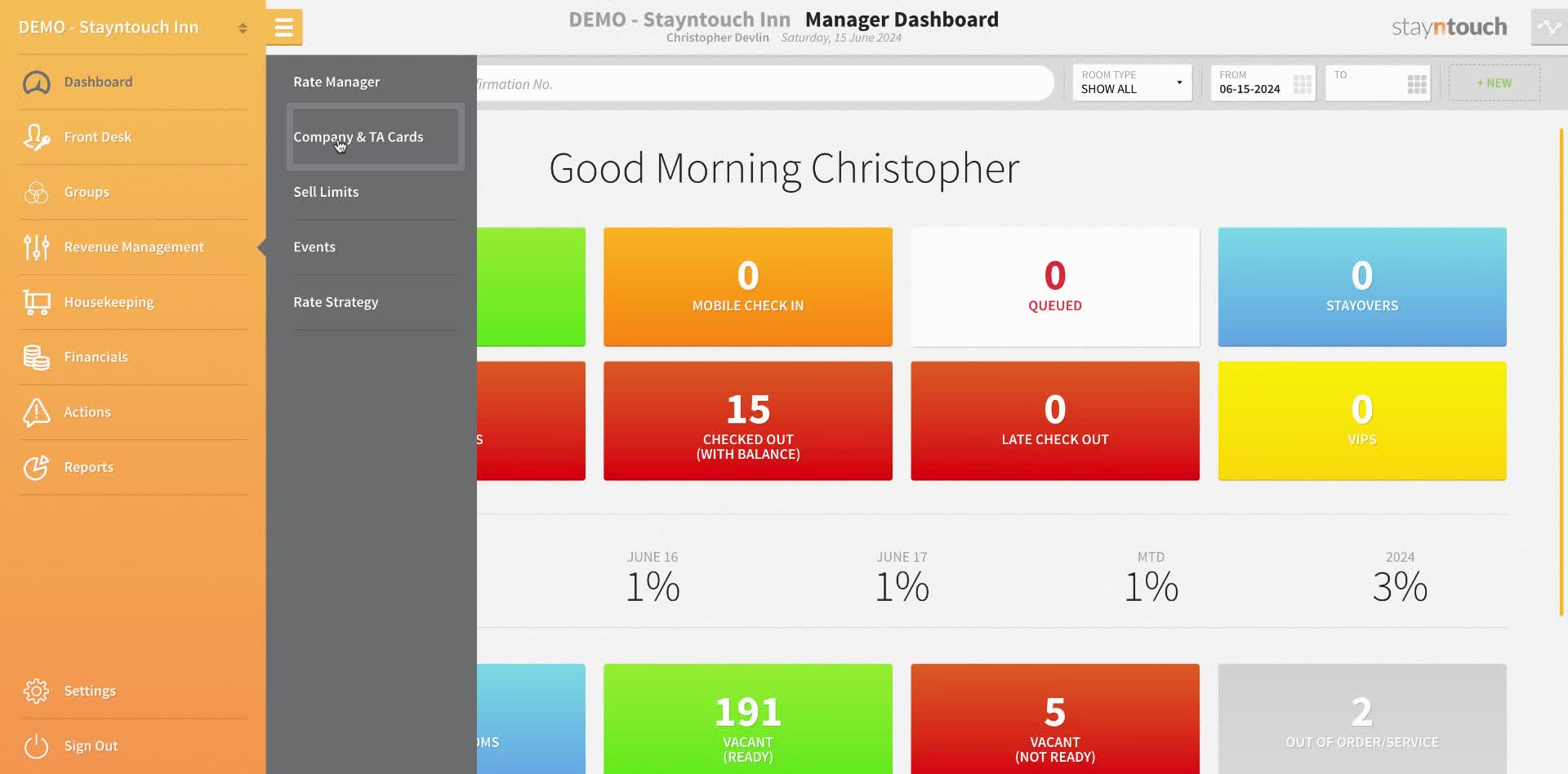
Task: Click the Revenue Management sliders icon
Action: coord(36,247)
